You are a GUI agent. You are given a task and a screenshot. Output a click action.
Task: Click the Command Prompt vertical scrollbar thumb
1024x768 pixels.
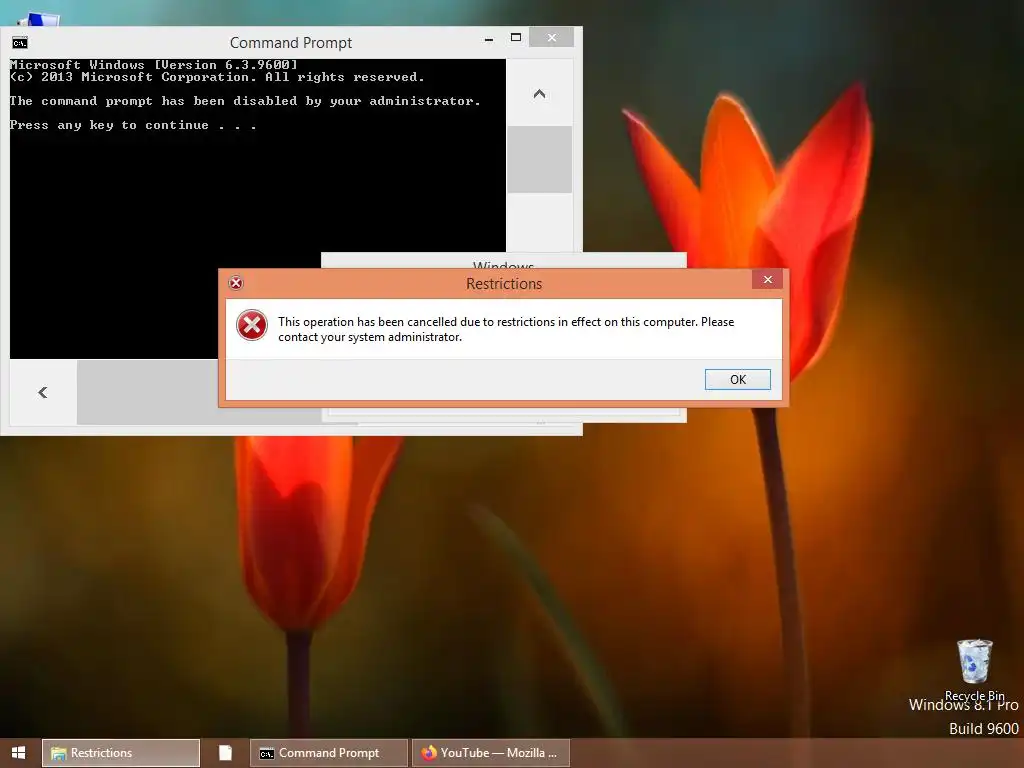539,159
